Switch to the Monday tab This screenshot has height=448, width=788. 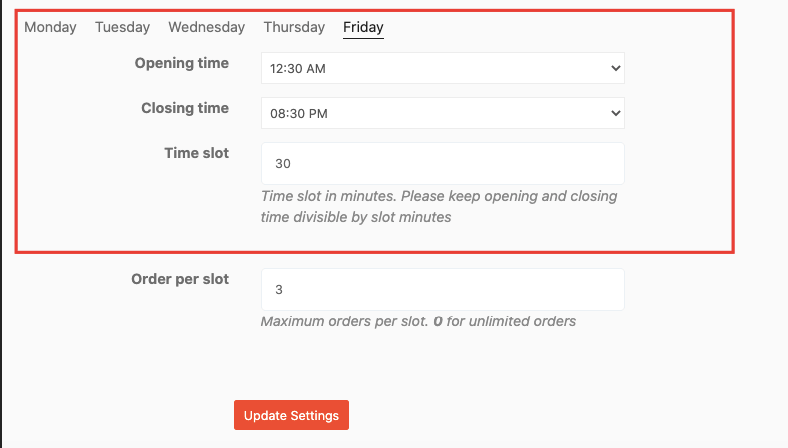(x=50, y=27)
